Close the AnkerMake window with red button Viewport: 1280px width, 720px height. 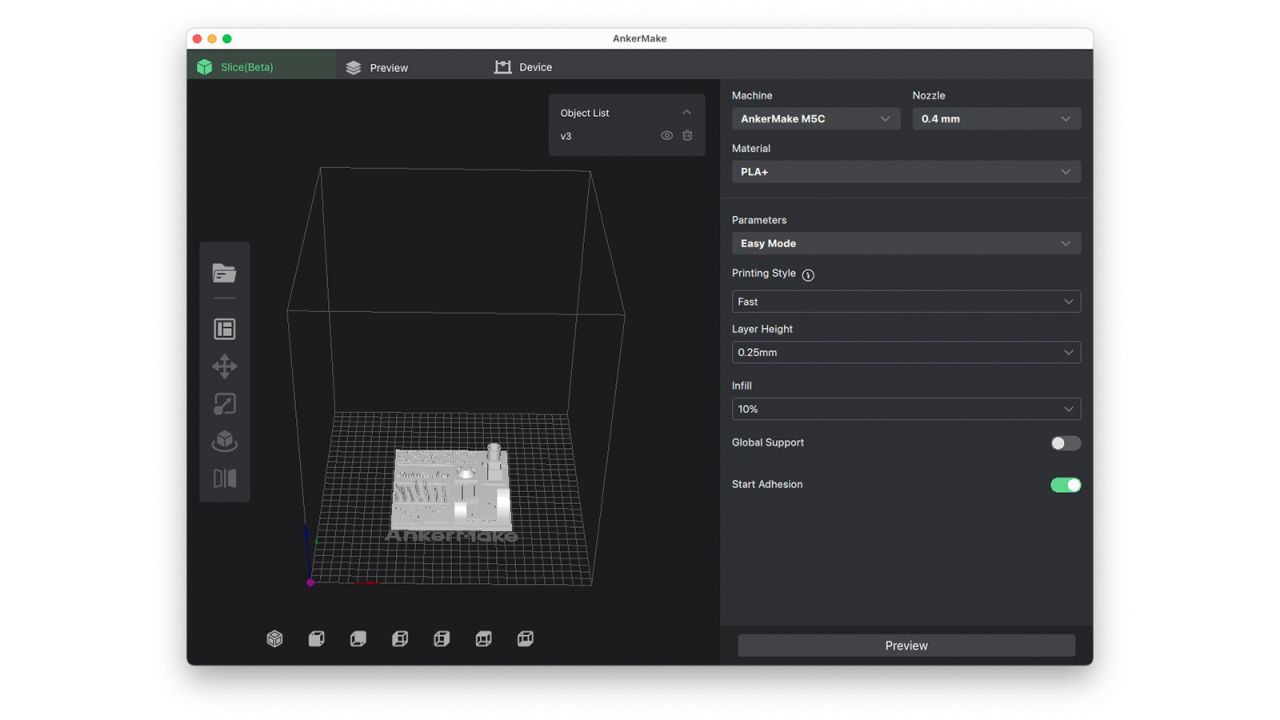tap(197, 38)
